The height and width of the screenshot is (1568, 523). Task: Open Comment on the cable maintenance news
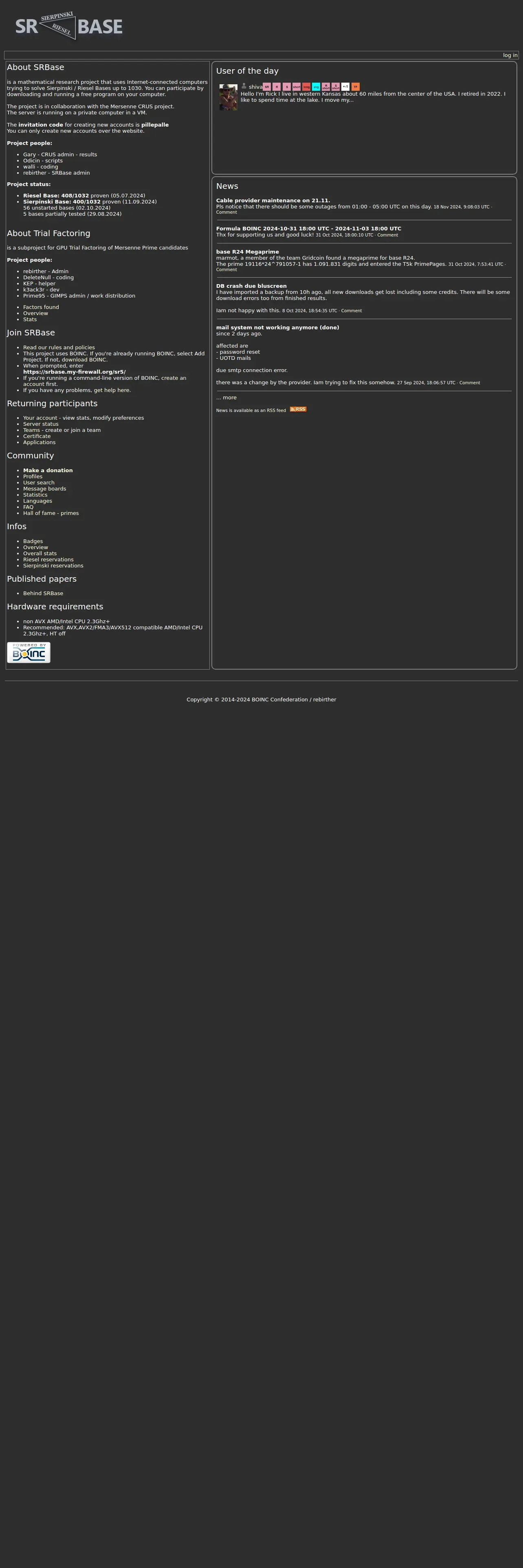(226, 212)
